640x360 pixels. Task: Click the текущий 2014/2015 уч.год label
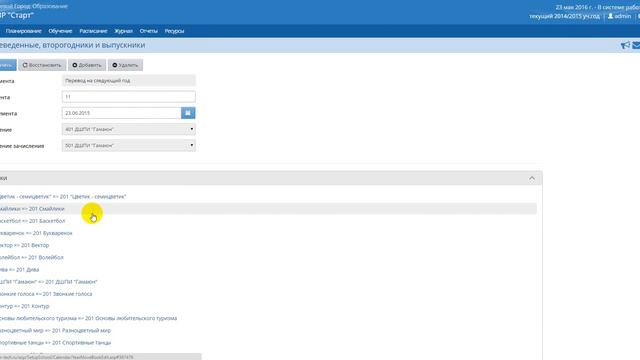(x=564, y=16)
